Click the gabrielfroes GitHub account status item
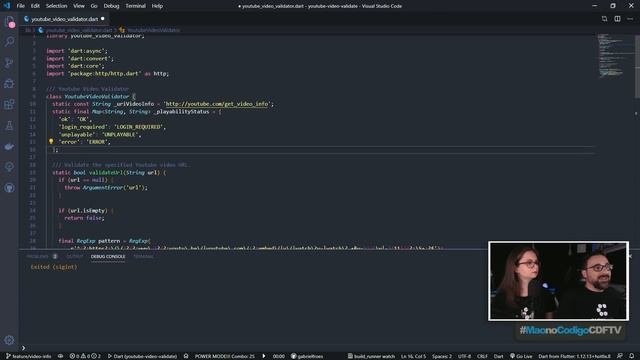640x360 pixels. point(307,356)
